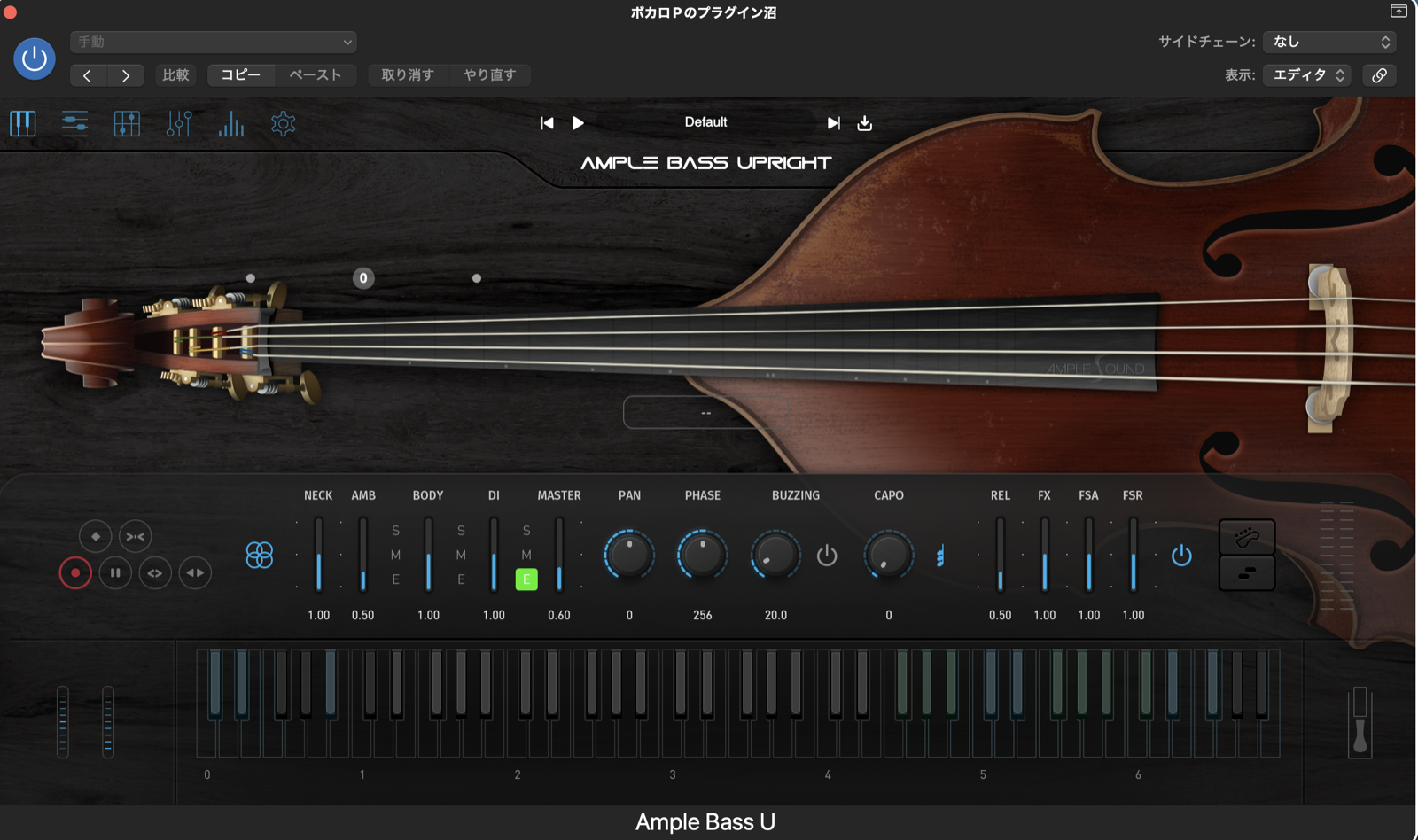Save preset download icon

pos(865,123)
